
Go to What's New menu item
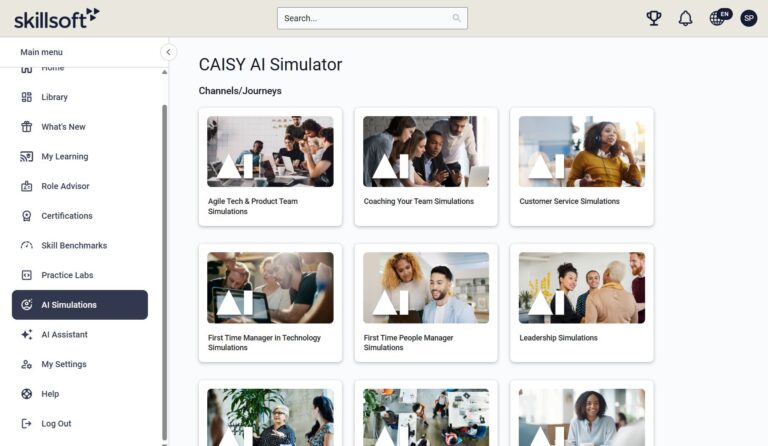pos(63,127)
